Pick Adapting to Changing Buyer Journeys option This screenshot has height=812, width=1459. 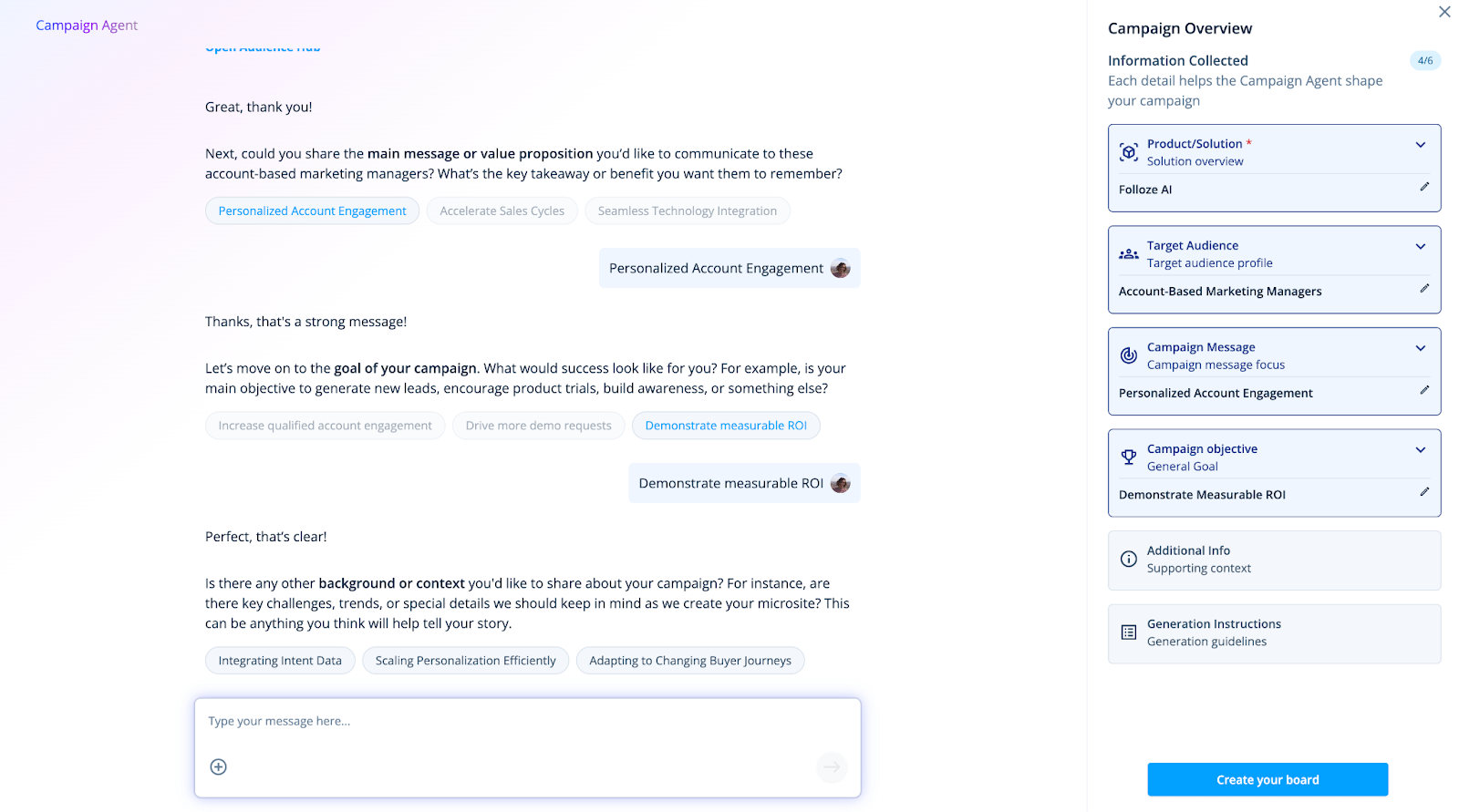point(690,661)
